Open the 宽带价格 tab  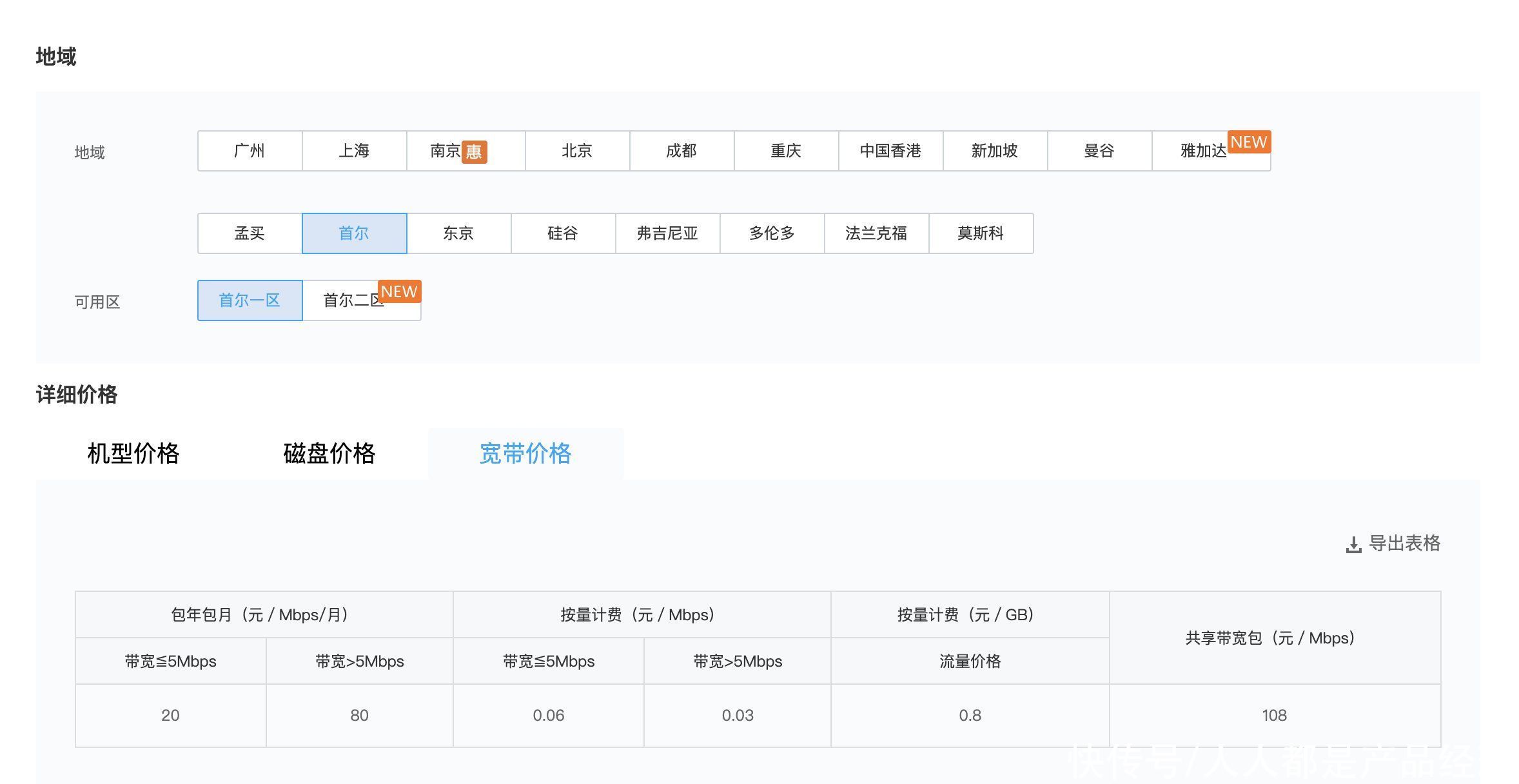(x=525, y=454)
